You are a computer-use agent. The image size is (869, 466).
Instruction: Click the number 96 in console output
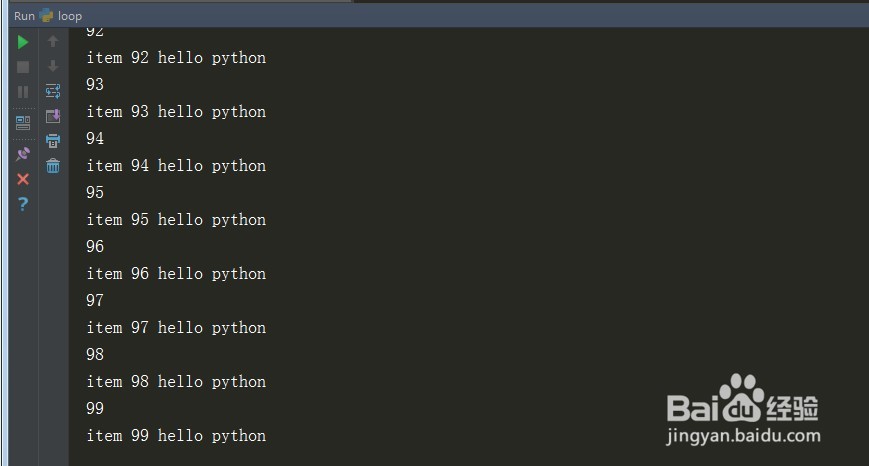click(x=95, y=247)
